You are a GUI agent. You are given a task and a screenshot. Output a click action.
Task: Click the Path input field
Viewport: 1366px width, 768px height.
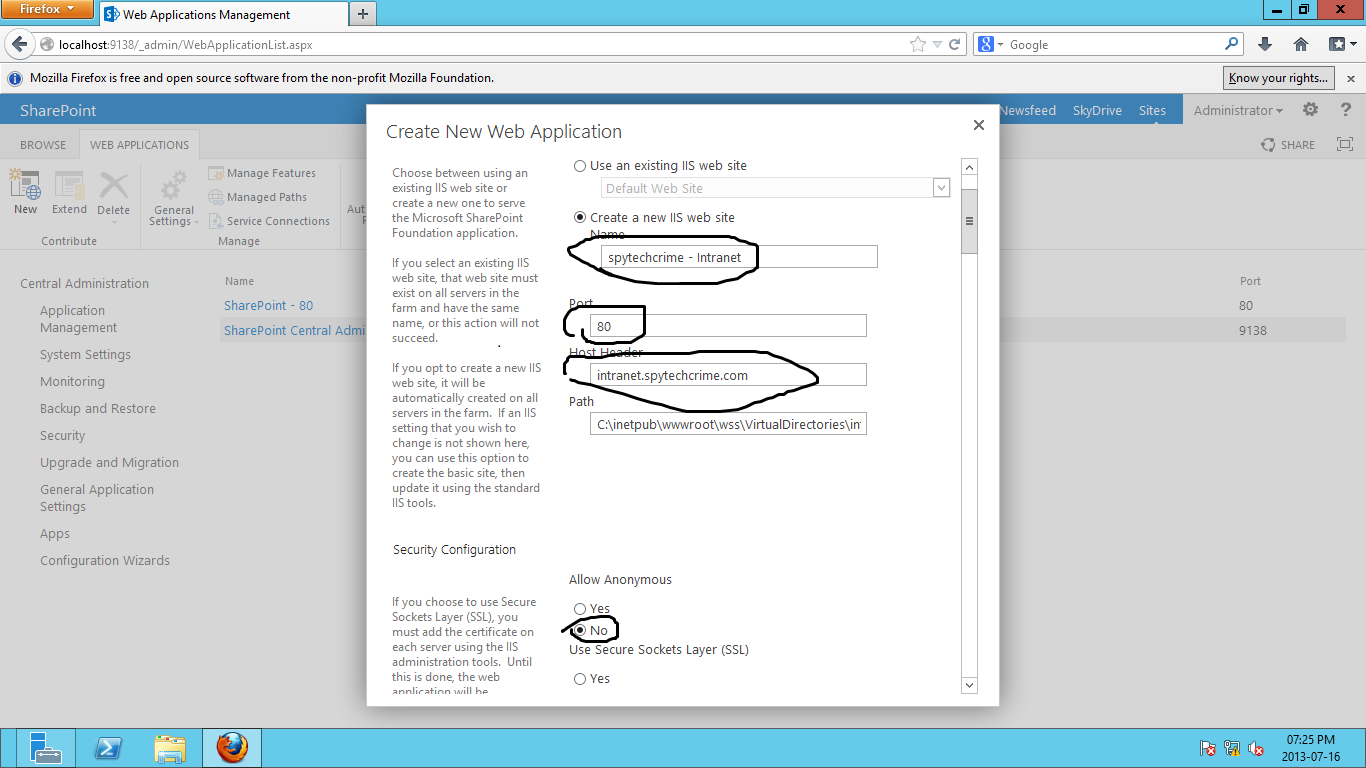pos(728,424)
